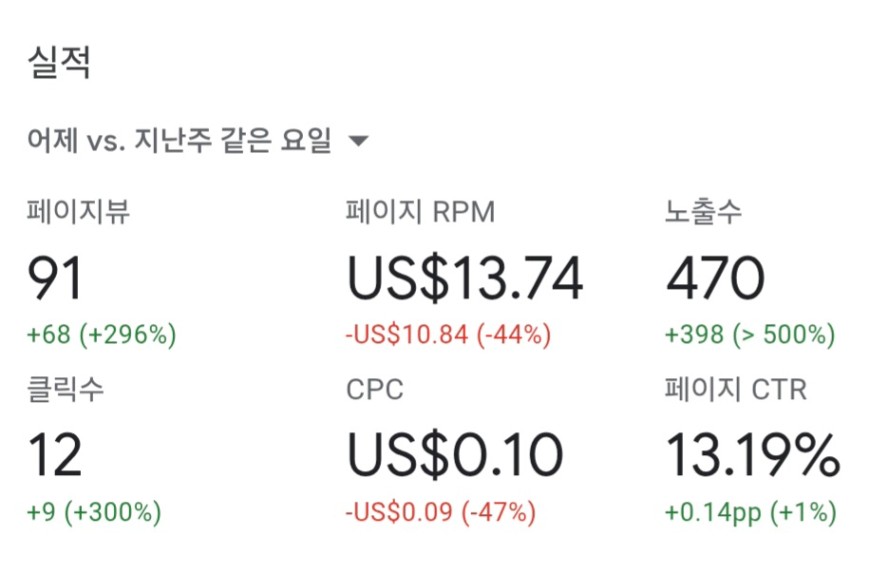The width and height of the screenshot is (889, 574).
Task: Click the -US$10.84 (-44%) change text
Action: 448,334
